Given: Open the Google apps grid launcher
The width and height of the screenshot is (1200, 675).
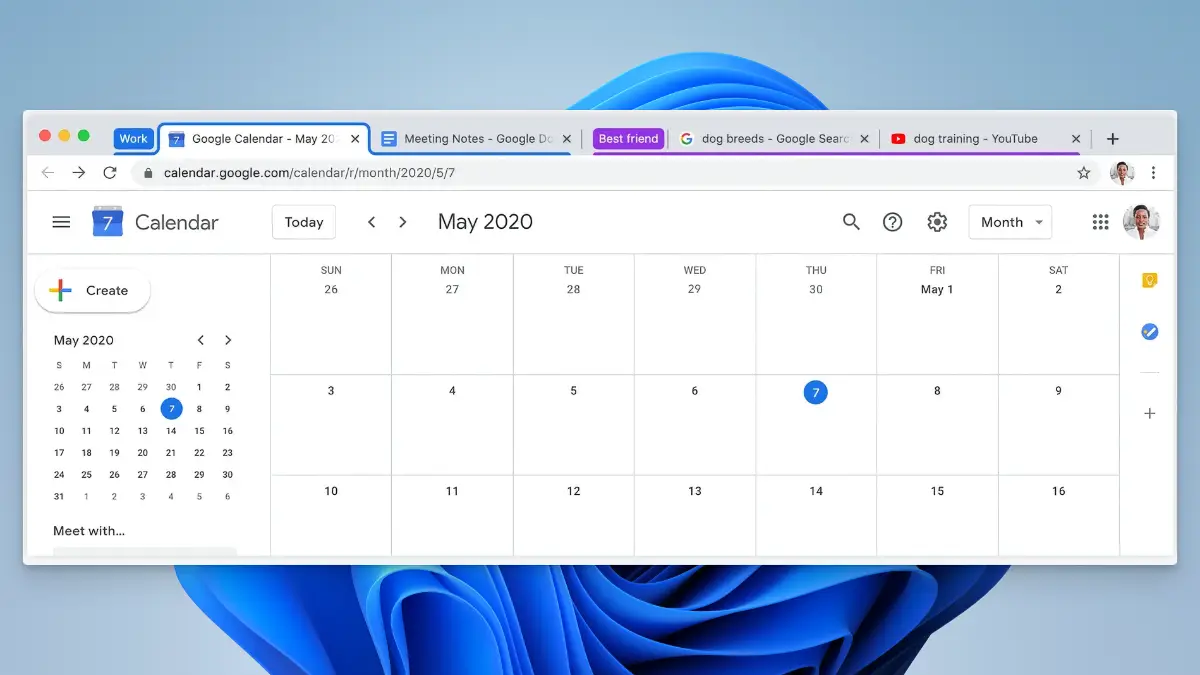Looking at the screenshot, I should tap(1100, 222).
